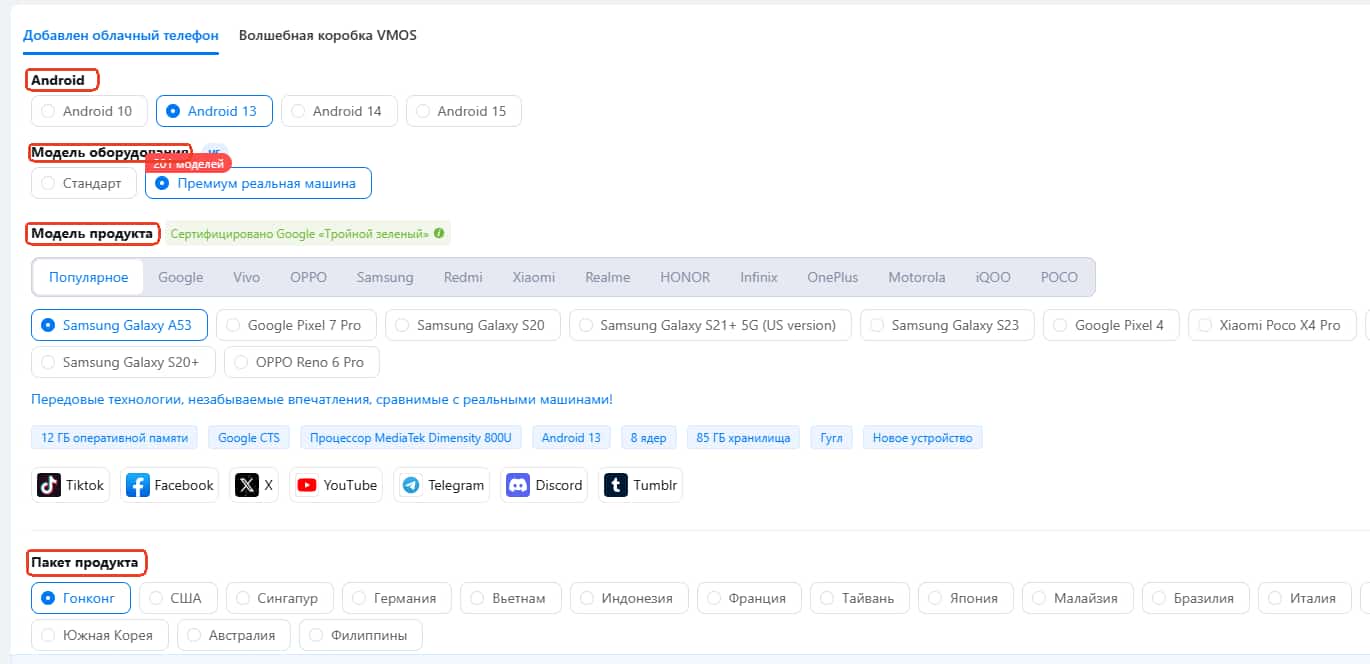Click the YouTube app icon
The image size is (1370, 664).
click(x=306, y=485)
